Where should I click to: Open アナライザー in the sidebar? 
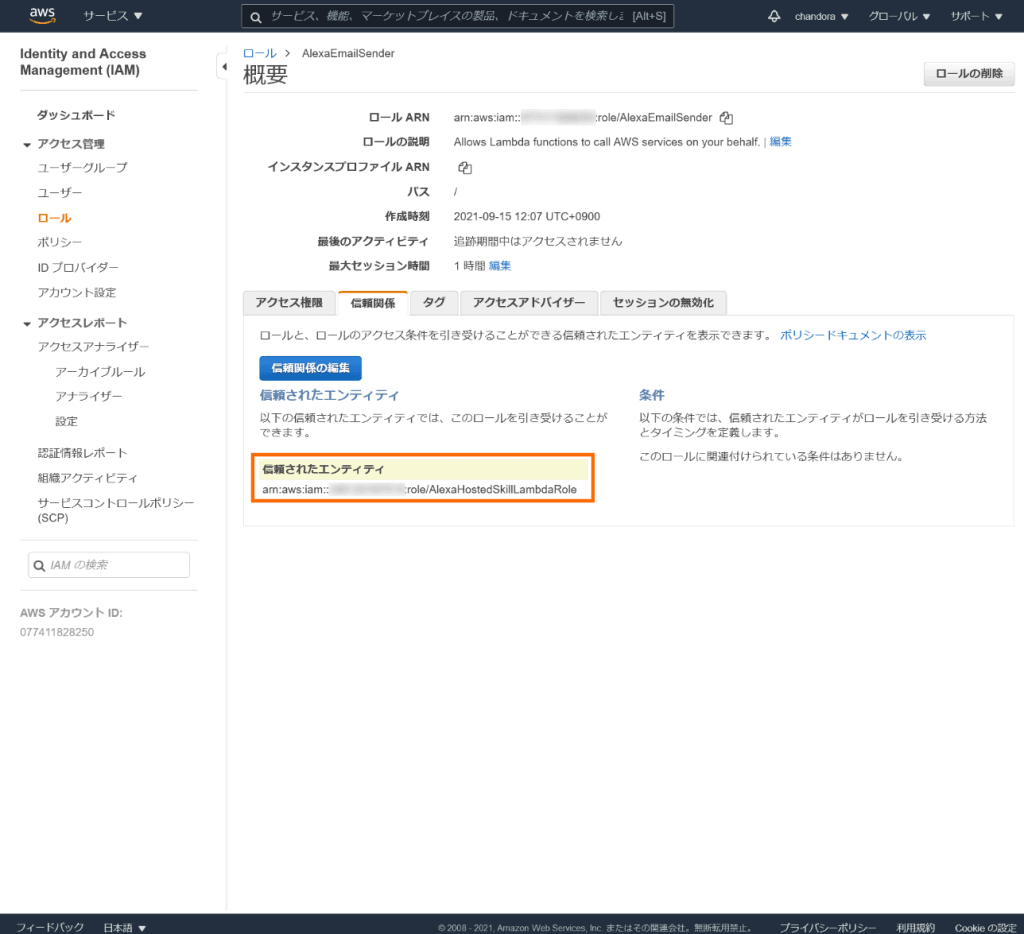point(89,396)
